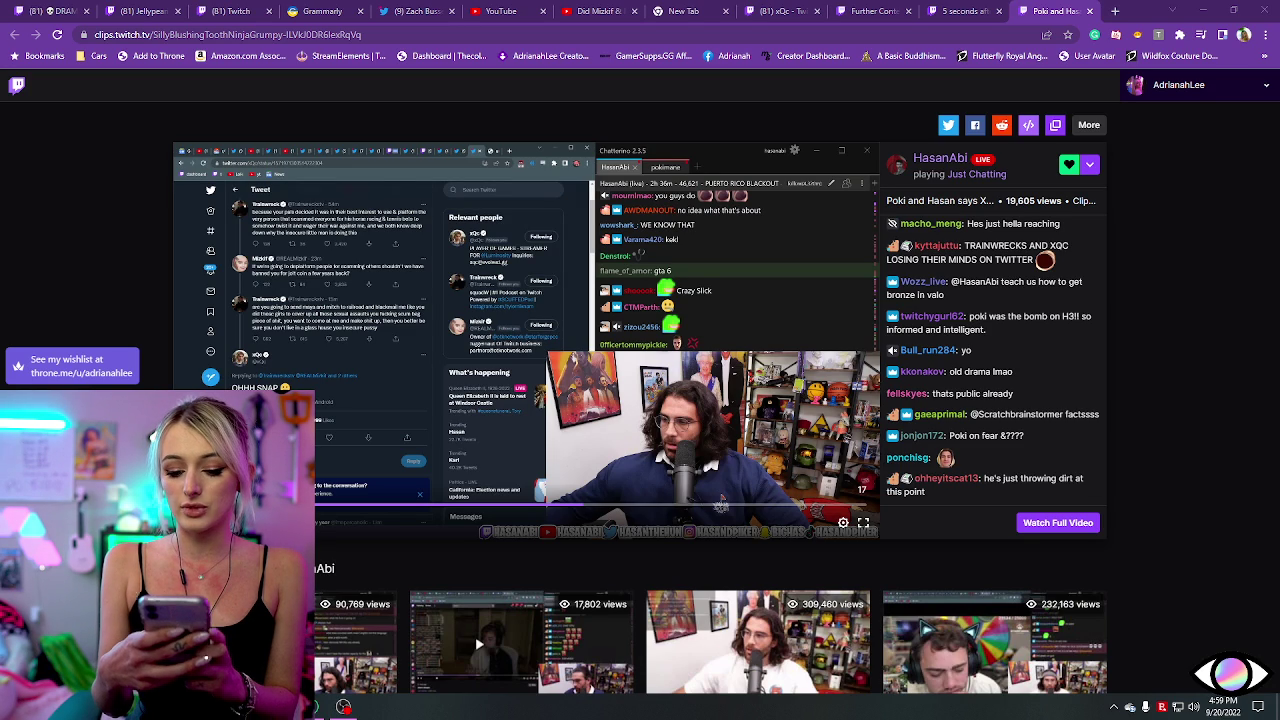Follow HasanAbi with the heart button
Image resolution: width=1280 pixels, height=720 pixels.
[1069, 164]
